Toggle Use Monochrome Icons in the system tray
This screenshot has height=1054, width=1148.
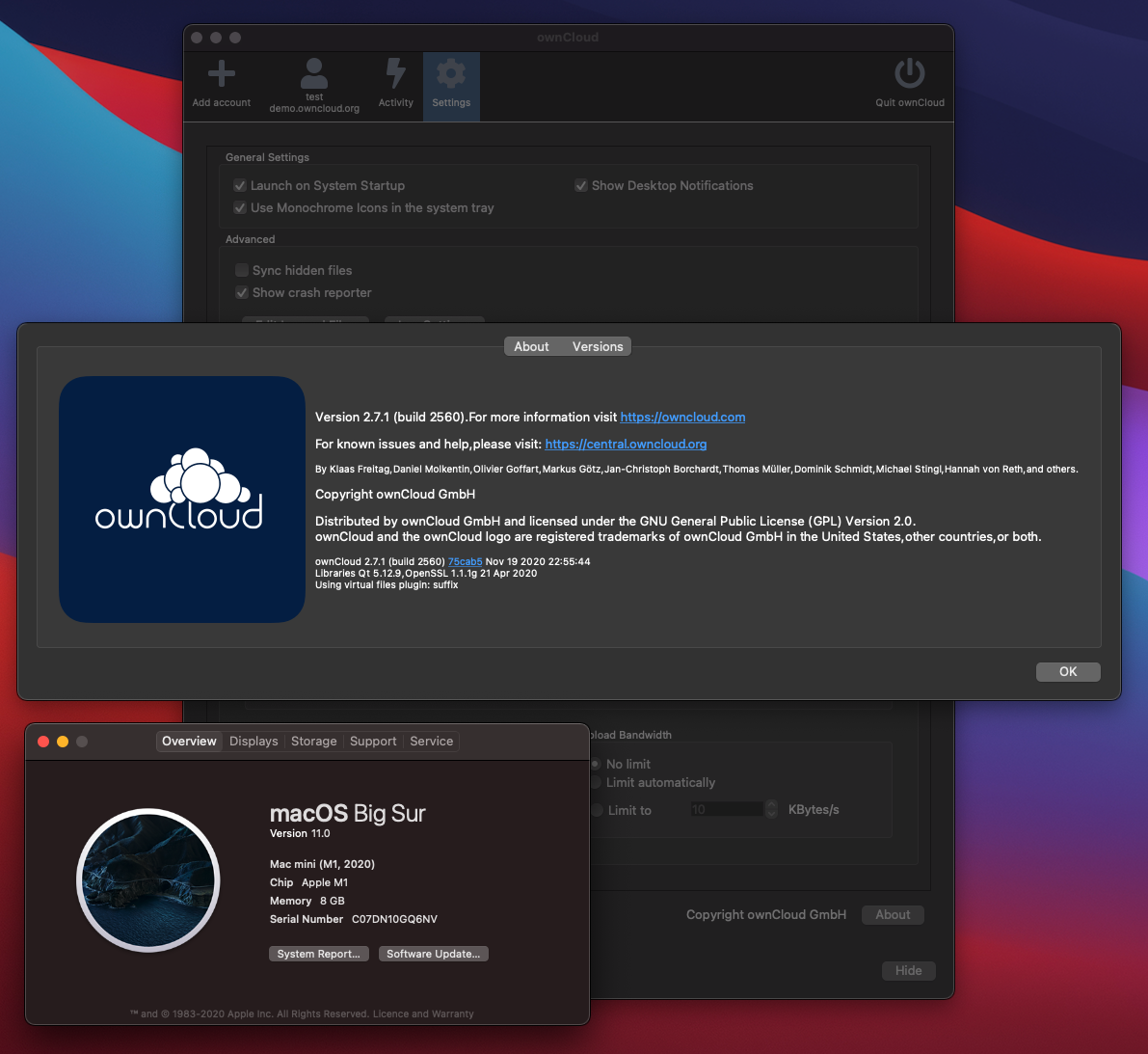pyautogui.click(x=239, y=208)
